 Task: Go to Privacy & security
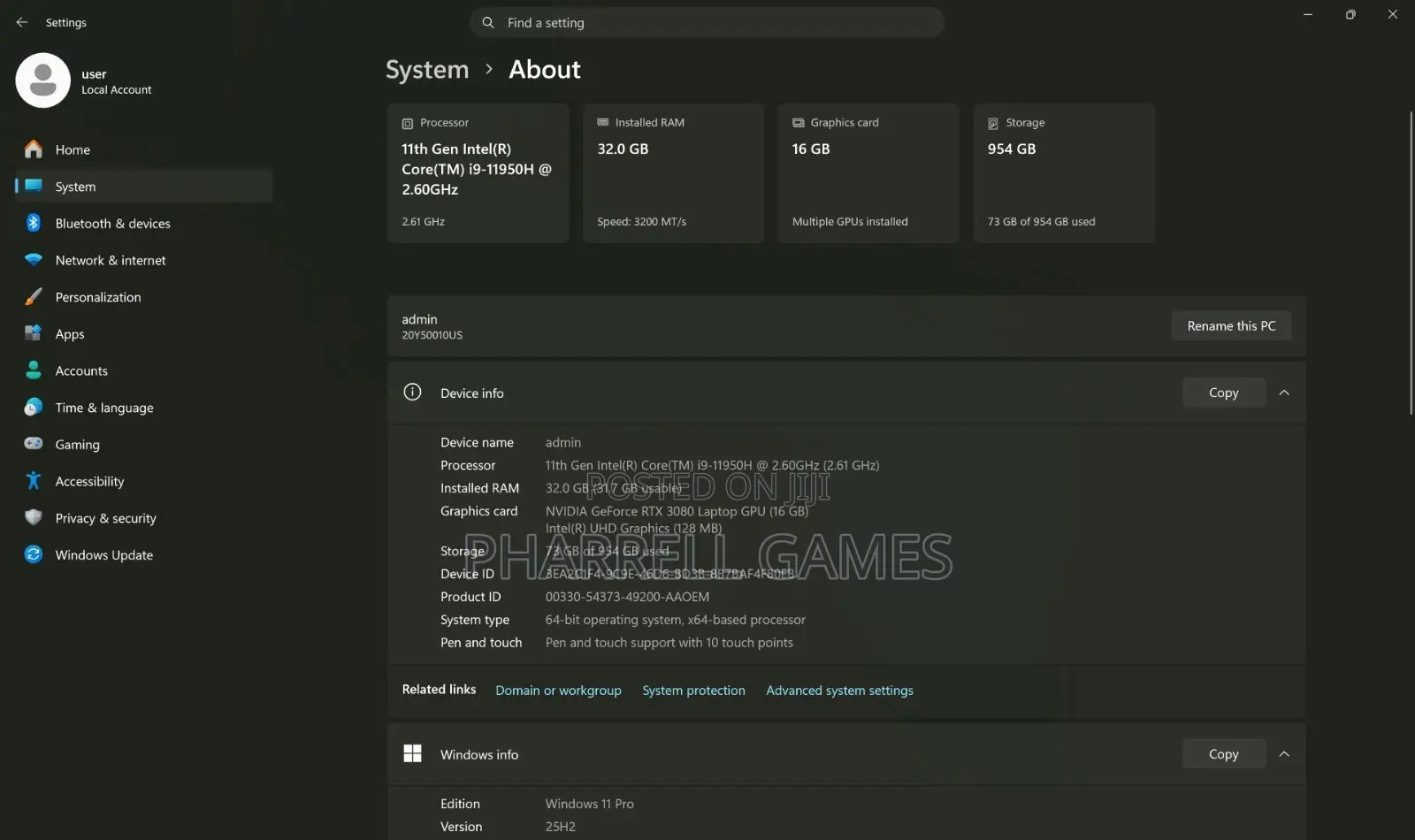click(x=144, y=518)
